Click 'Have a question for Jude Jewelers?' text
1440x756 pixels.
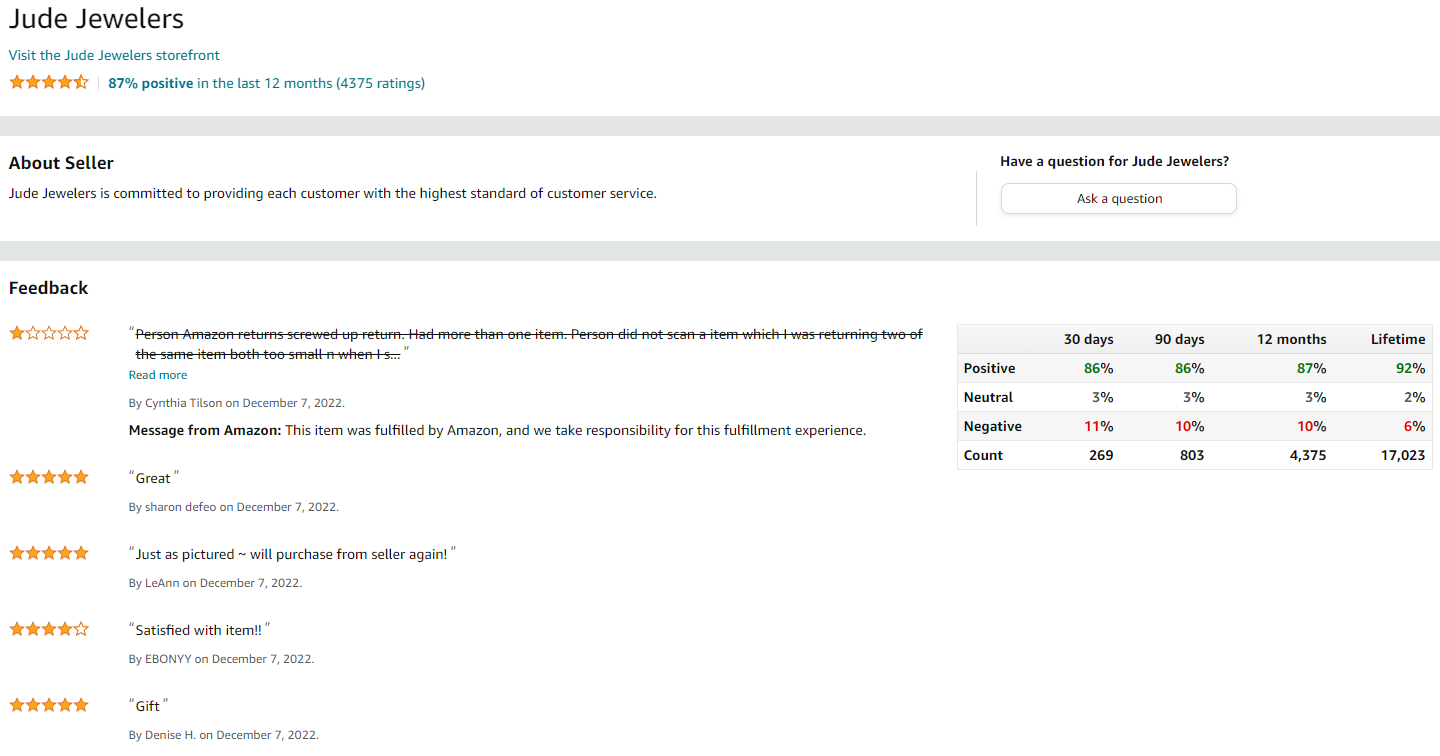(1114, 161)
